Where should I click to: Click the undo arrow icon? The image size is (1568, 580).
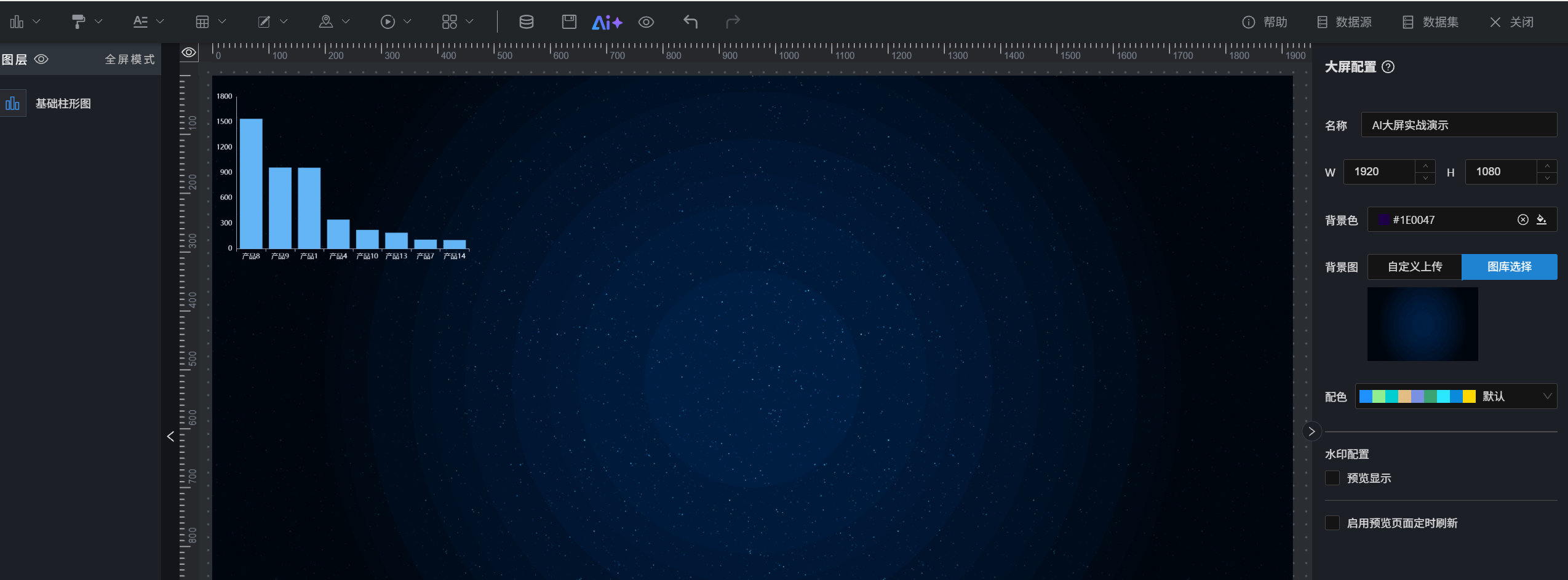pos(690,22)
